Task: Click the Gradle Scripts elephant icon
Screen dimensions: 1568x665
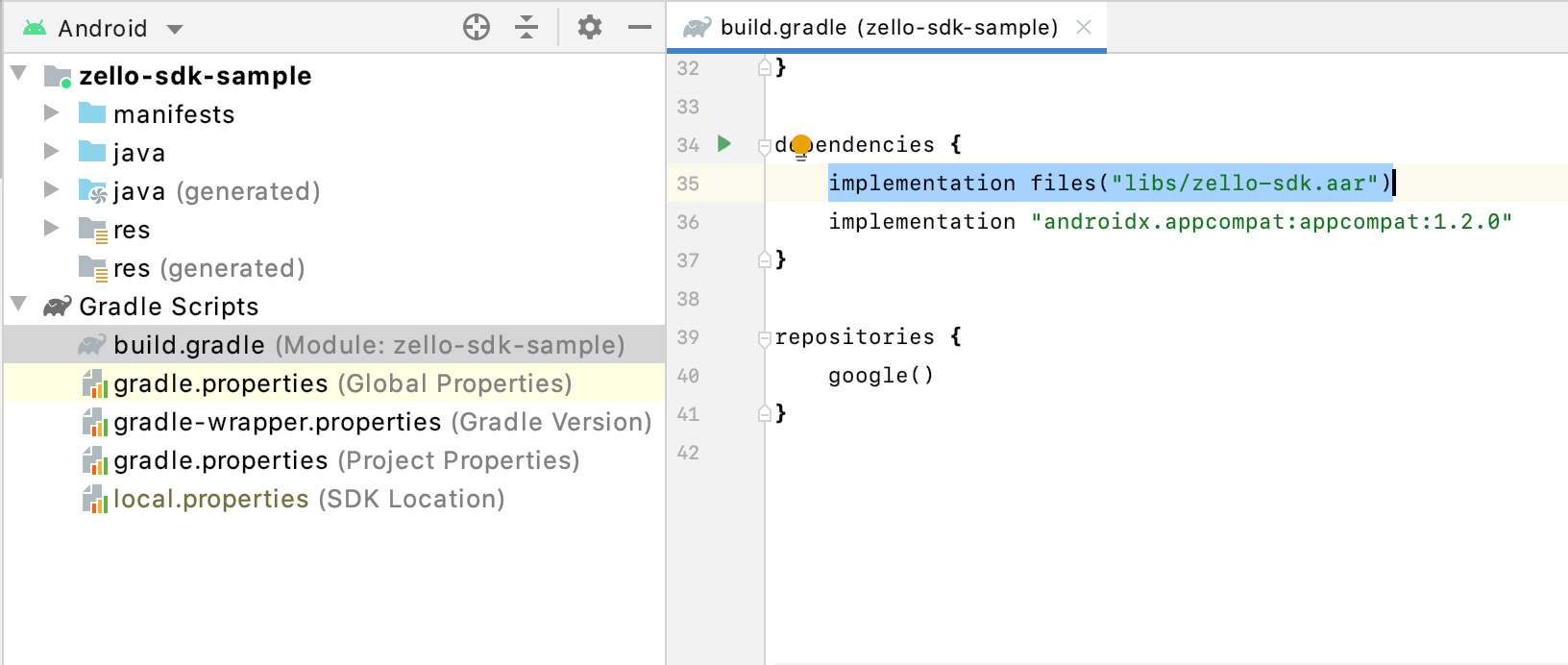Action: point(58,307)
